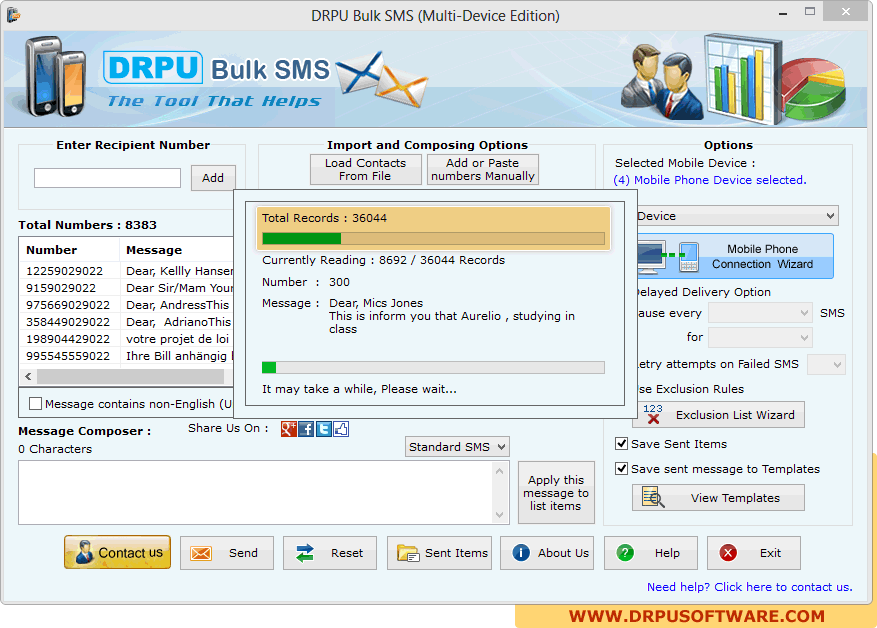This screenshot has width=877, height=628.
Task: Click the green arrows Reset icon
Action: coord(305,553)
